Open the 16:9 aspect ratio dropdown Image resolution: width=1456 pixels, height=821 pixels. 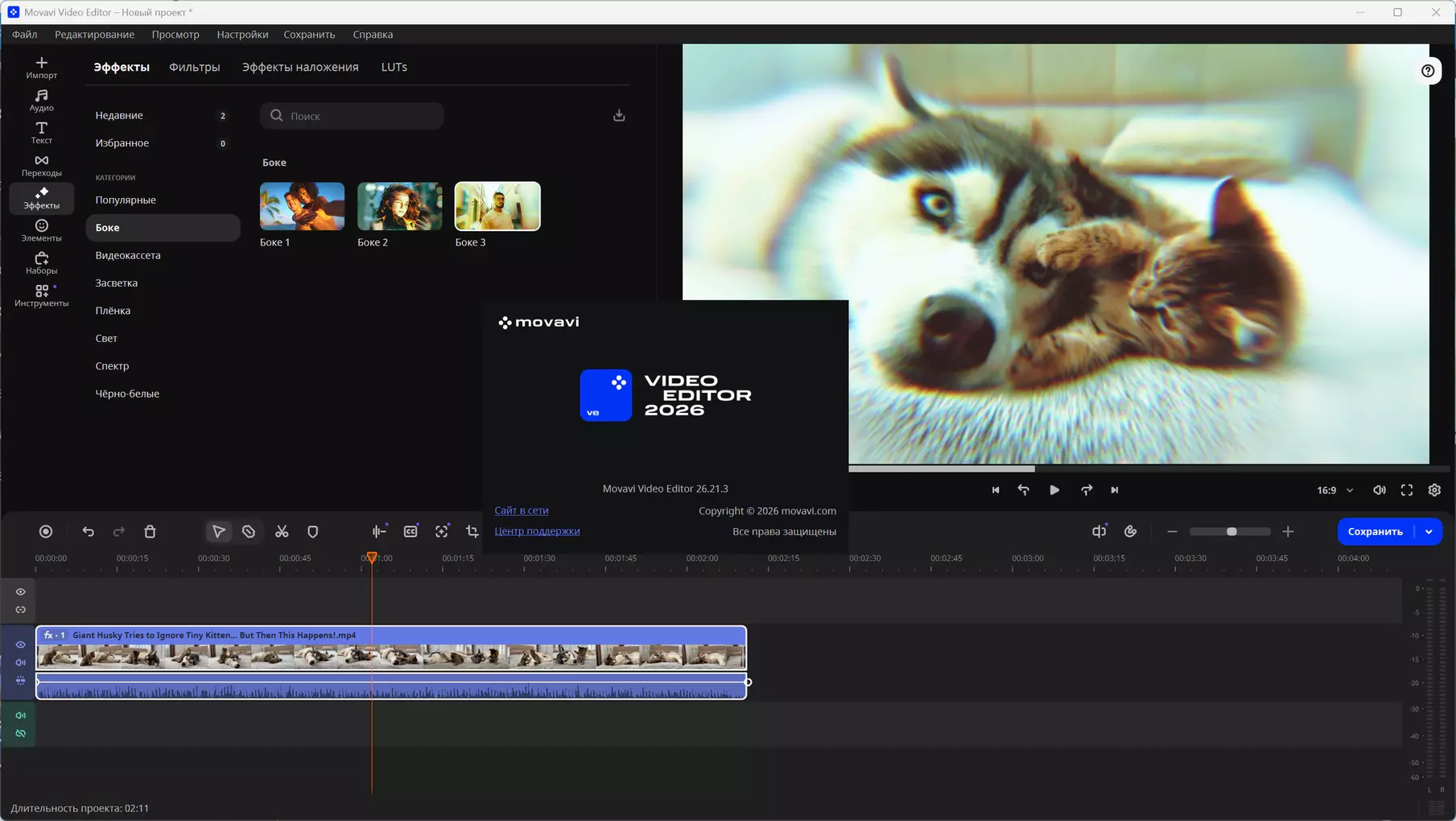(1334, 489)
